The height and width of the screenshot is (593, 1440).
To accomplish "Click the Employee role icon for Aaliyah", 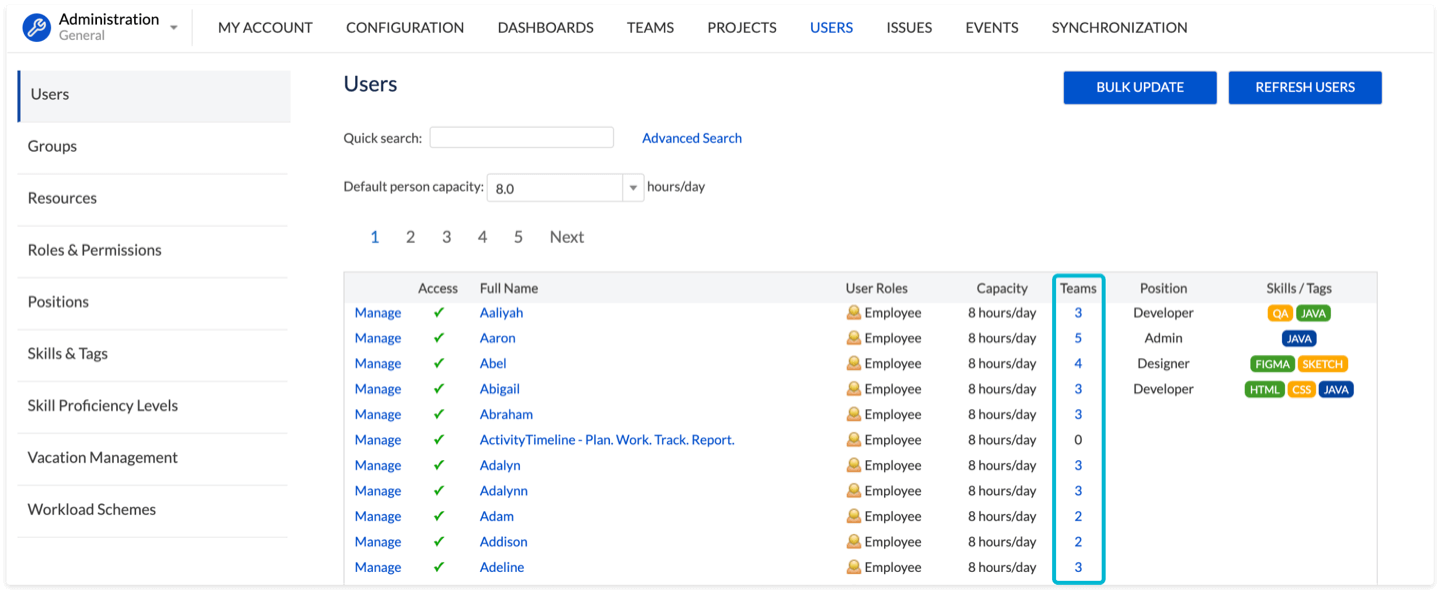I will pos(853,313).
